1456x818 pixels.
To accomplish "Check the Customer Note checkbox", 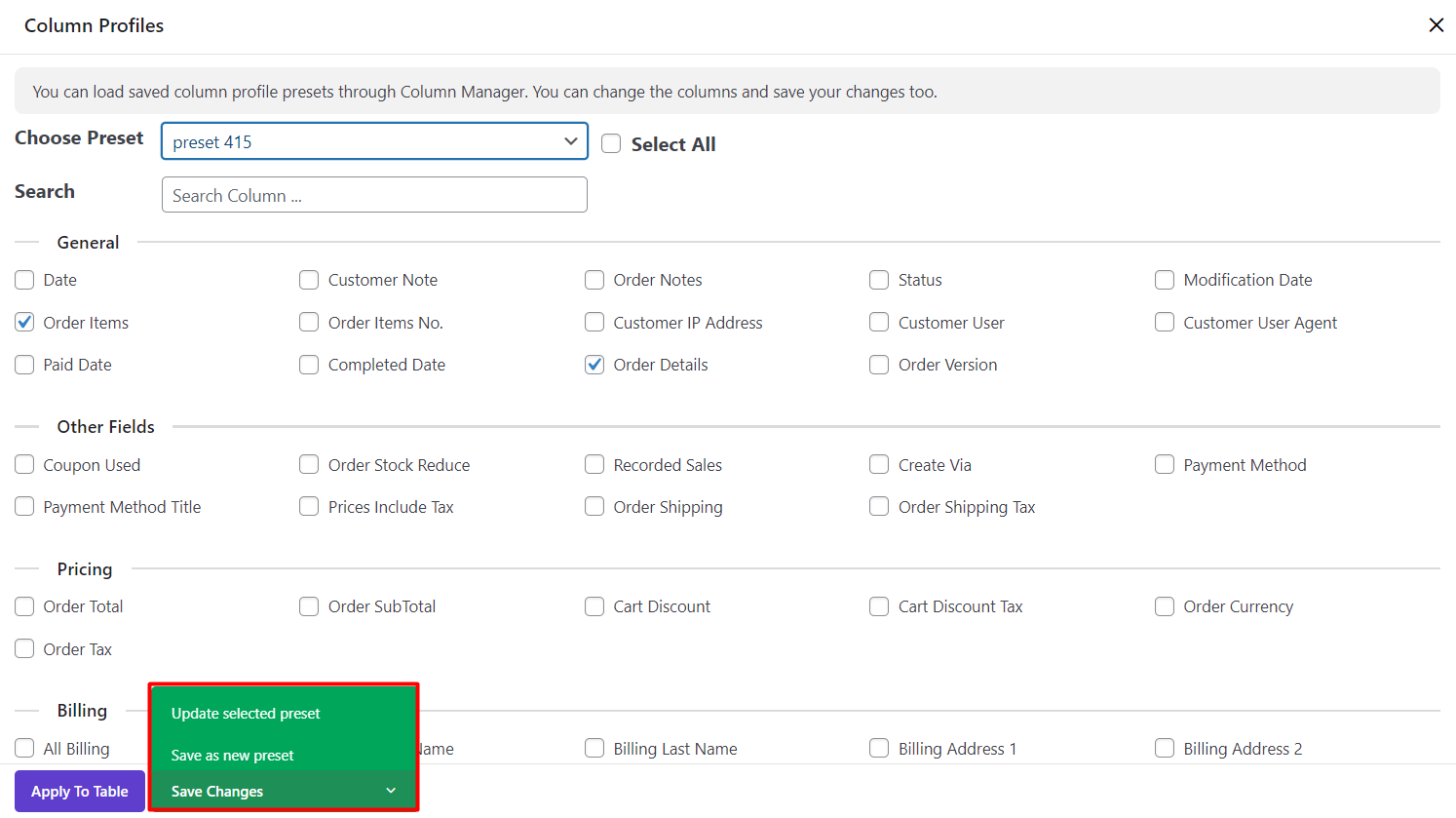I will pyautogui.click(x=309, y=280).
